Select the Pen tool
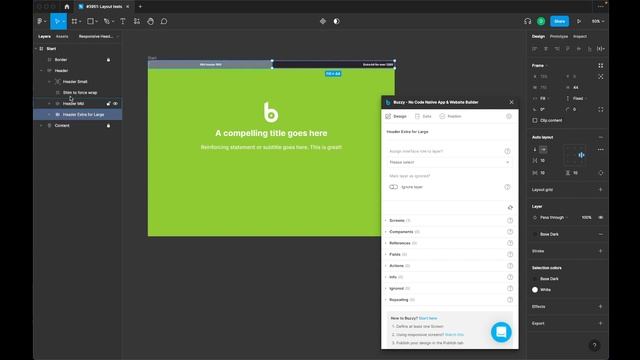The height and width of the screenshot is (360, 640). (x=107, y=21)
